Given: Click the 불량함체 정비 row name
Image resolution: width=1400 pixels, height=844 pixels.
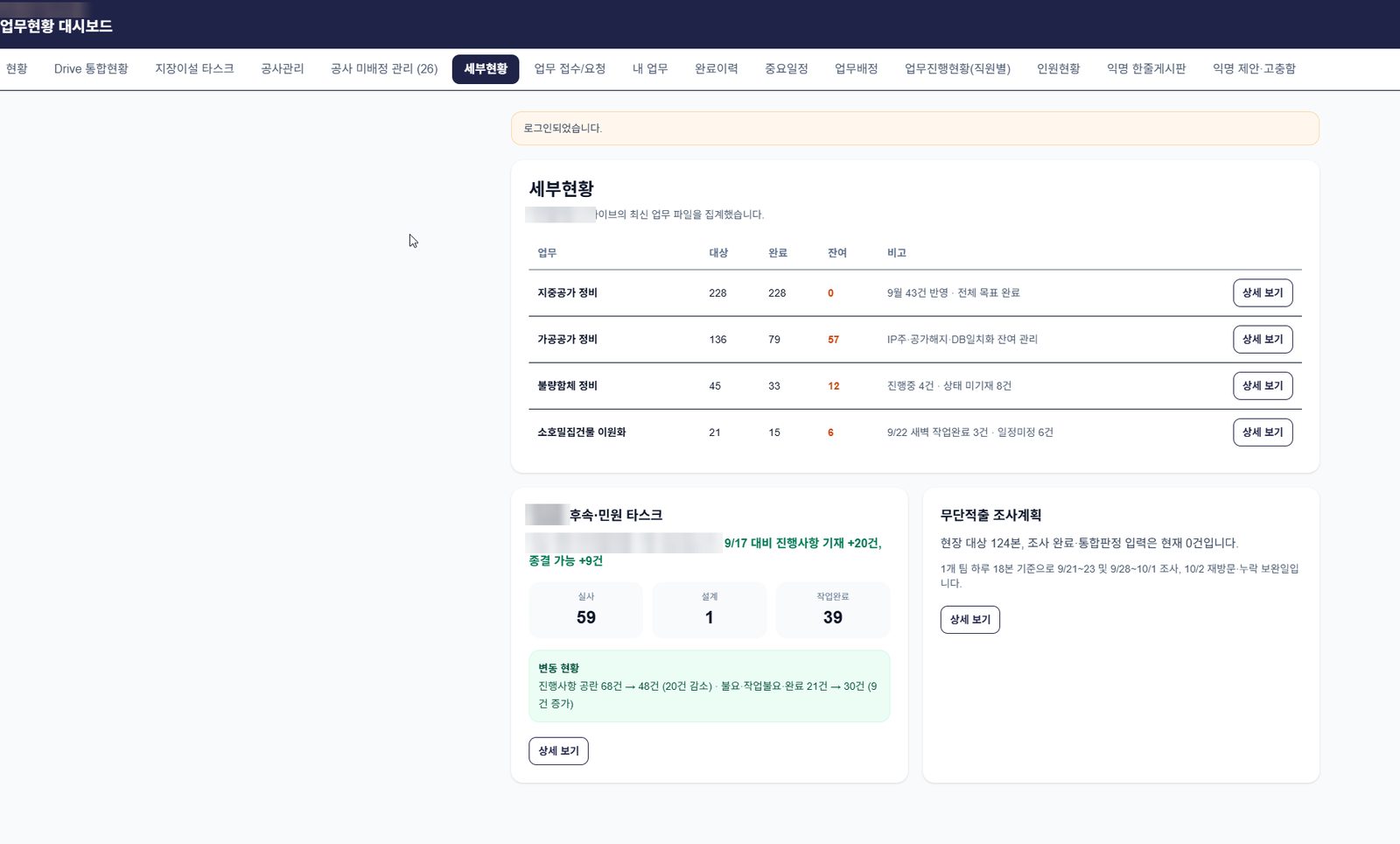Looking at the screenshot, I should [567, 386].
